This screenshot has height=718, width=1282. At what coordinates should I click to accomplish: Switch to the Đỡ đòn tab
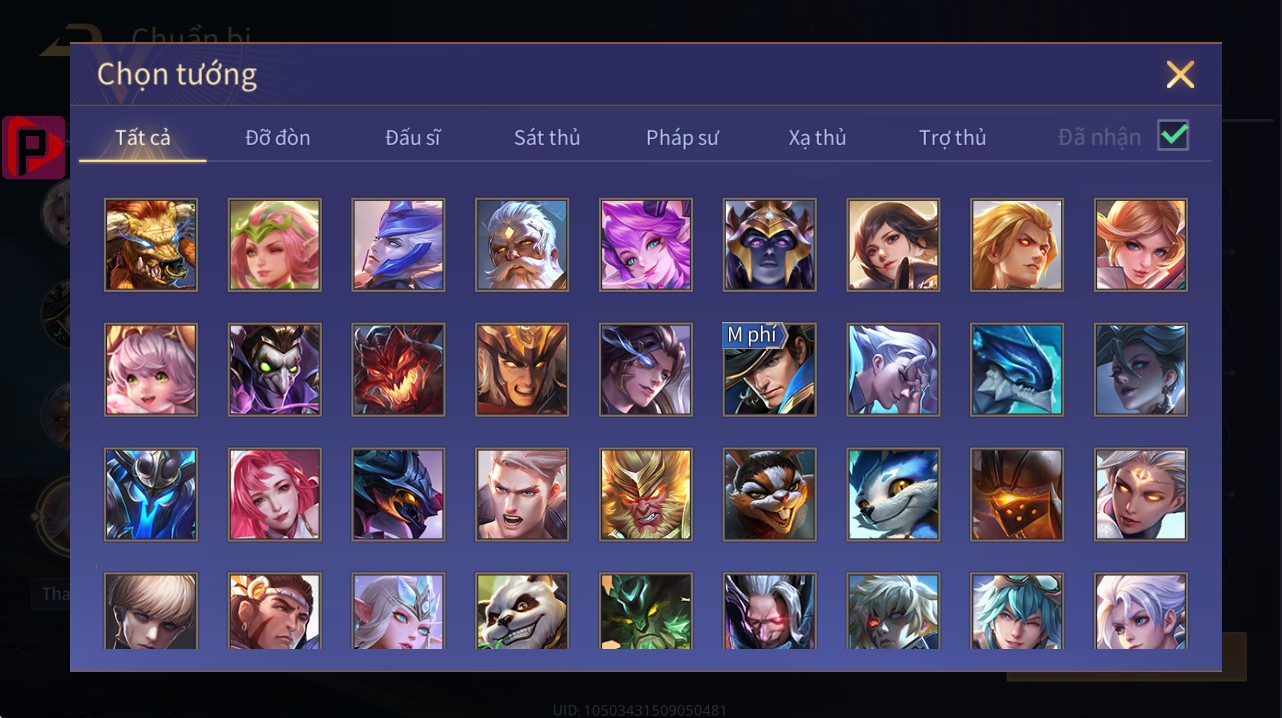[278, 138]
